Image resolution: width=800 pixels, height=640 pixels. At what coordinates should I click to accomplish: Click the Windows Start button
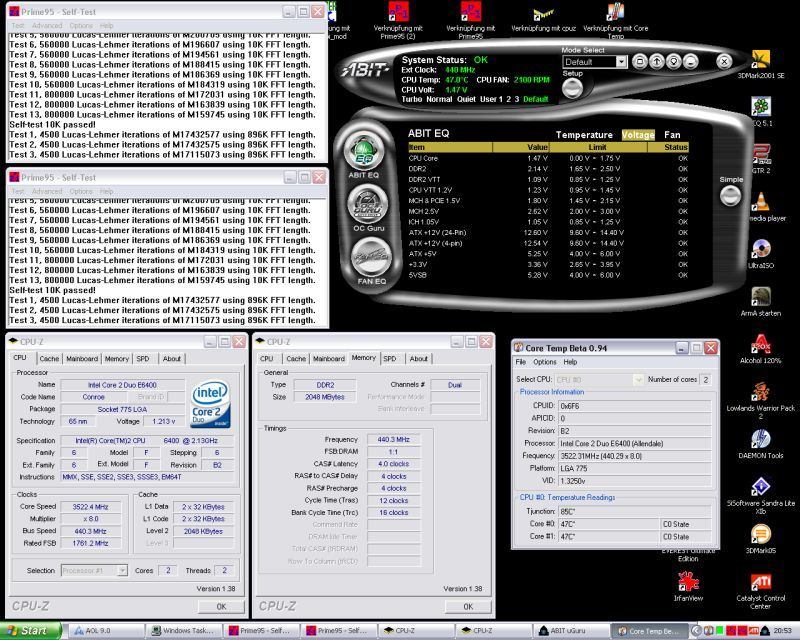tap(31, 631)
